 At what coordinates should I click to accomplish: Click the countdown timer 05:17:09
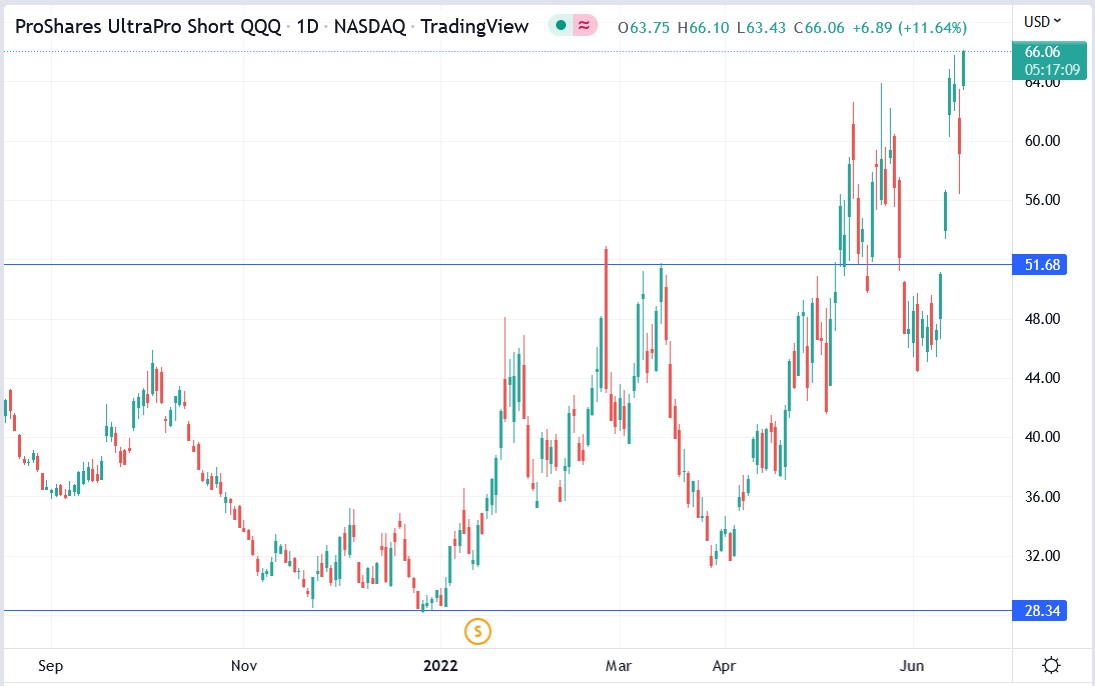coord(1052,69)
